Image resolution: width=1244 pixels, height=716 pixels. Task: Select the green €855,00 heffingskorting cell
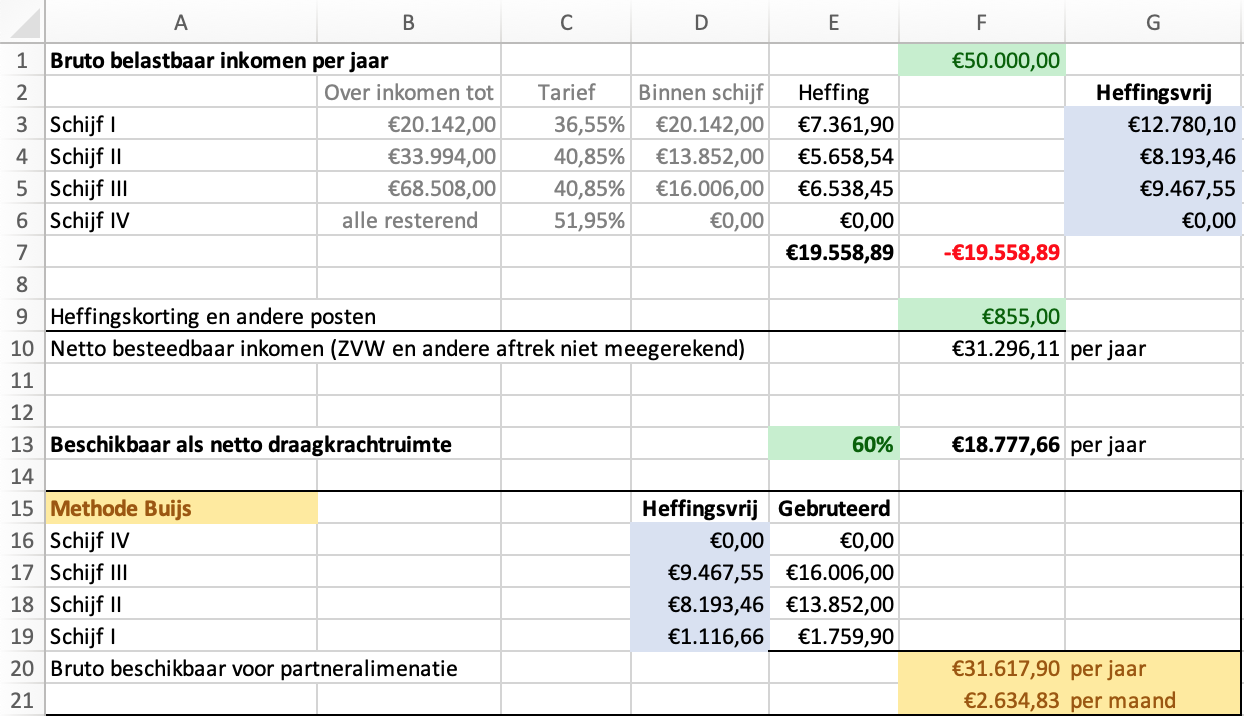(x=981, y=317)
